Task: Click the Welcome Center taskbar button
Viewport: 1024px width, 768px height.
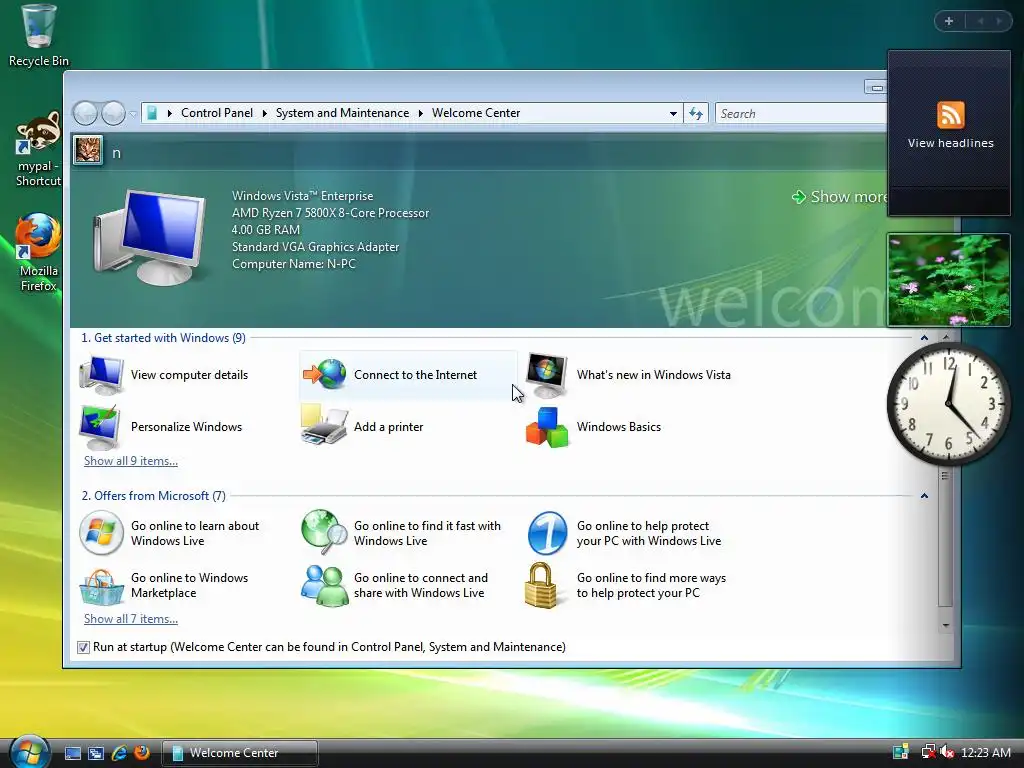Action: [x=240, y=753]
